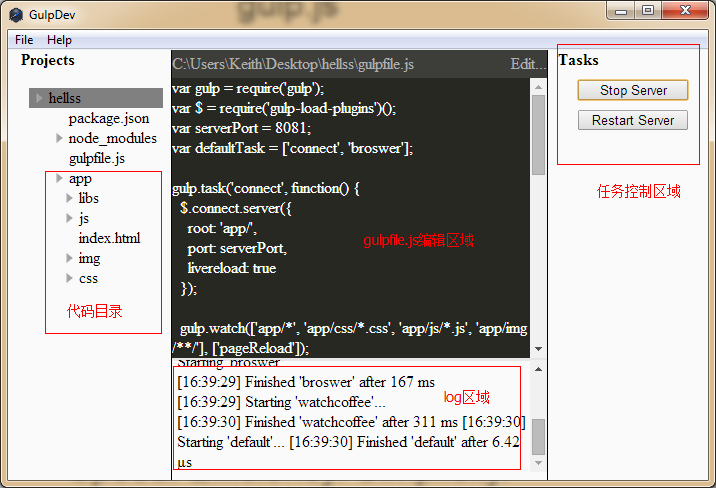The image size is (716, 488).
Task: Click the Tasks panel heading
Action: pyautogui.click(x=579, y=60)
